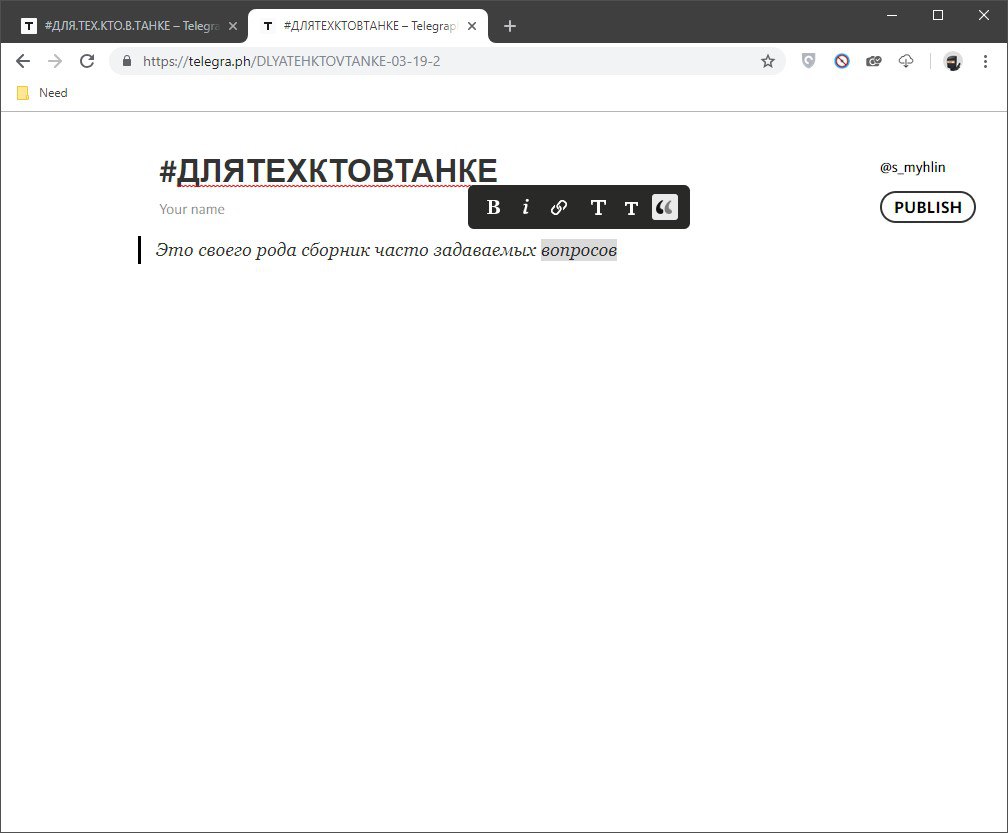Click the @s_myhlin account label
Screen dimensions: 1008x833
912,167
